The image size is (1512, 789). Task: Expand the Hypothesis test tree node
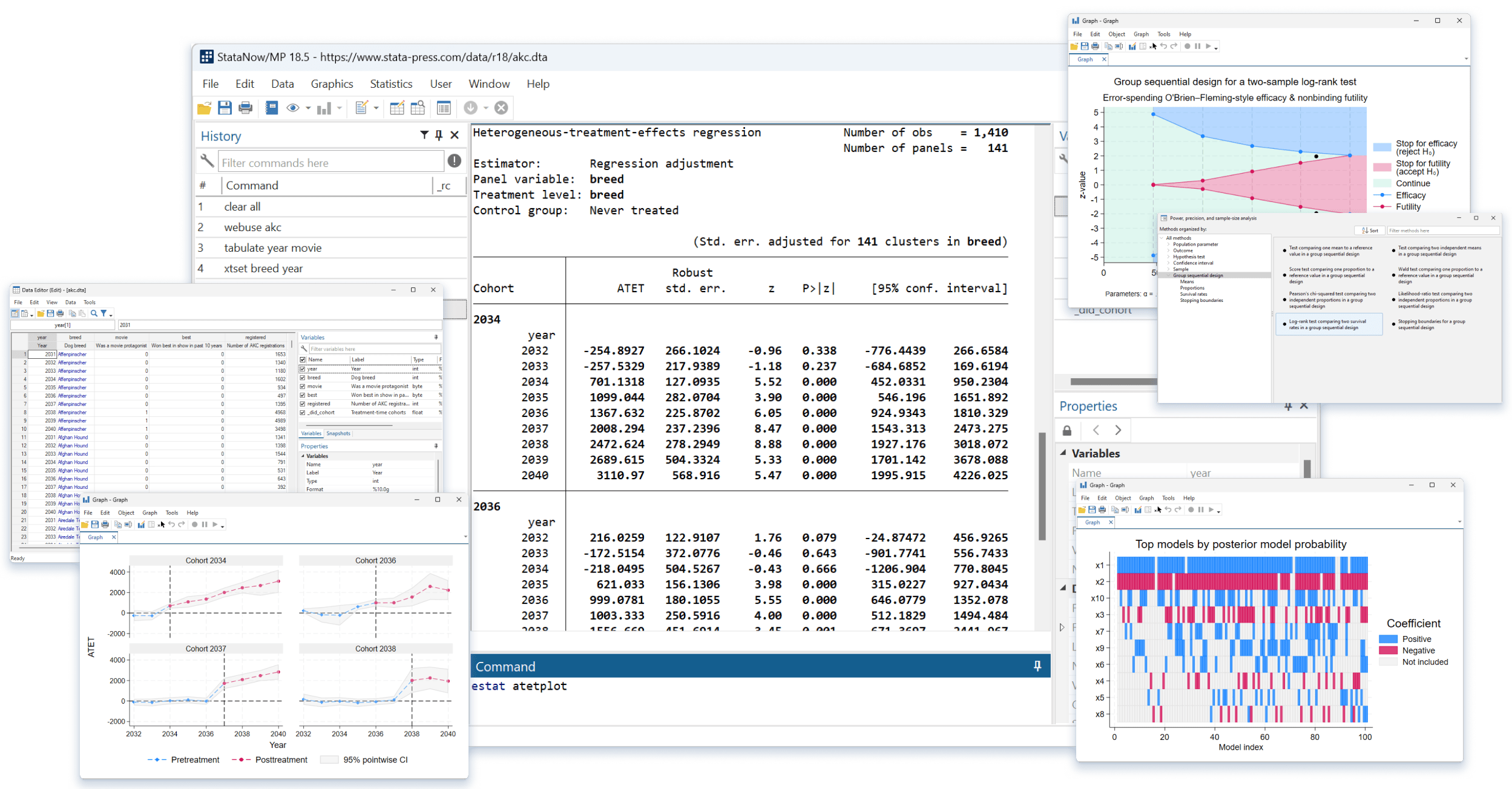click(x=1168, y=257)
